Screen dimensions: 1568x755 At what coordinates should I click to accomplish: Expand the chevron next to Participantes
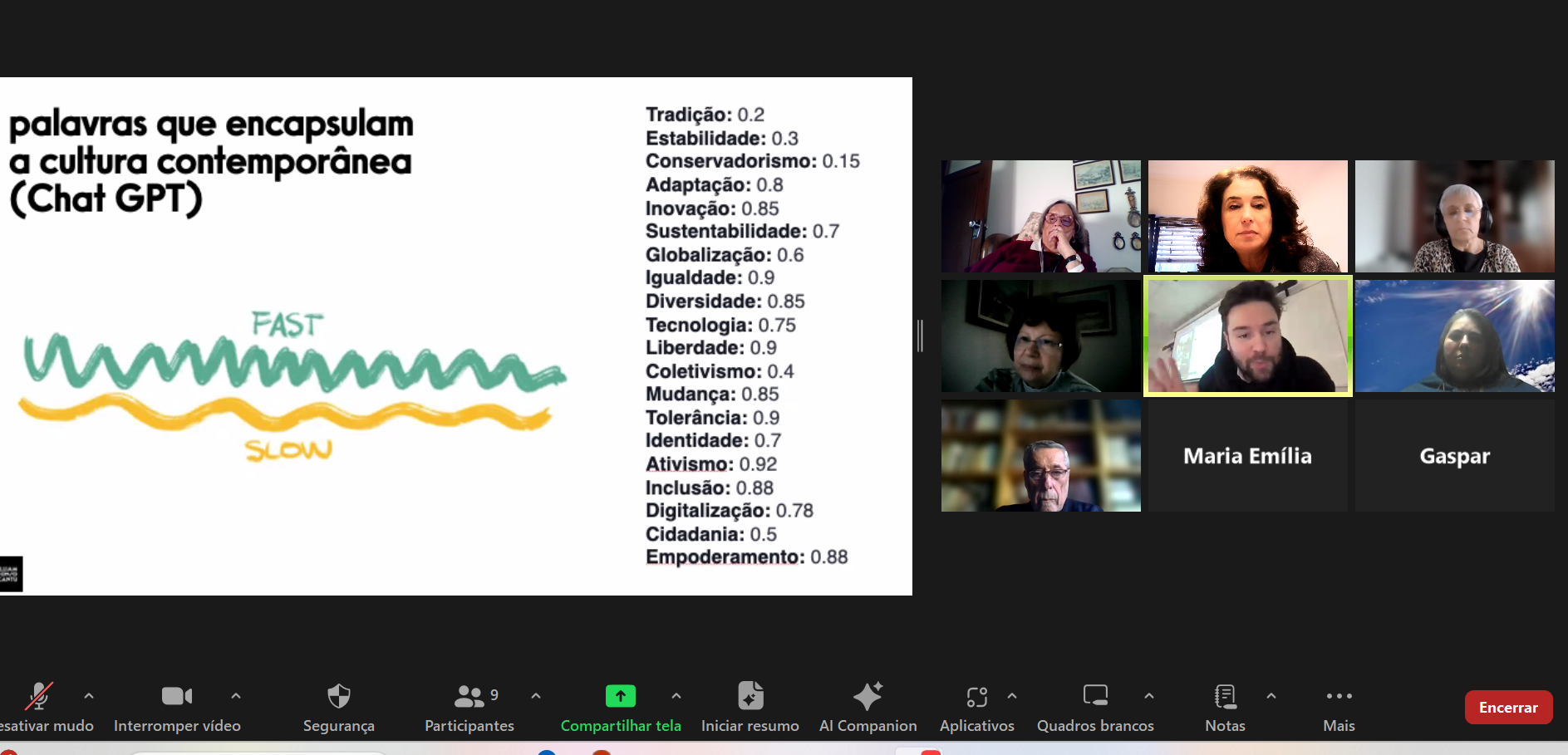[x=536, y=696]
